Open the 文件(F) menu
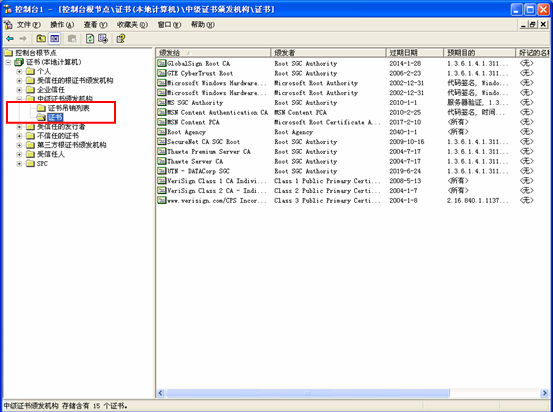Screen dimensions: 553x412 coord(29,25)
